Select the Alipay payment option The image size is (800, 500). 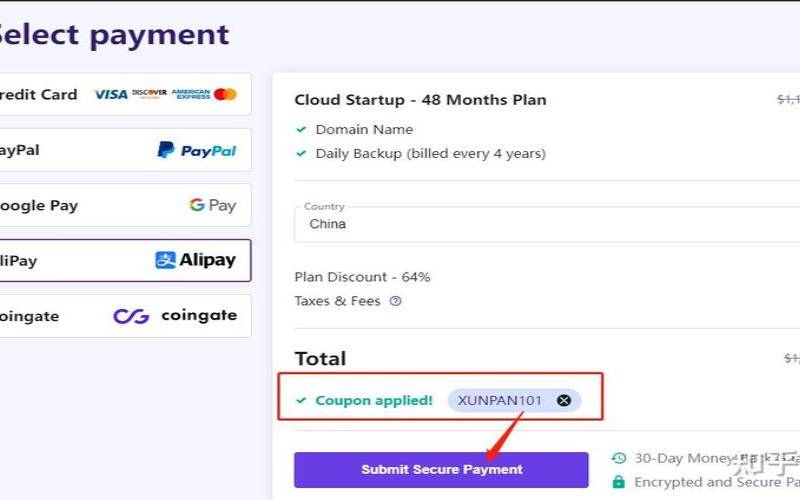tap(125, 260)
